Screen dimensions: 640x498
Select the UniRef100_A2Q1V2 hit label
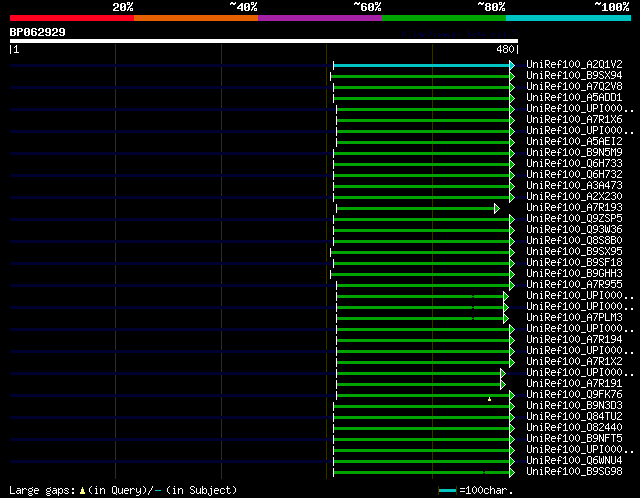click(574, 64)
